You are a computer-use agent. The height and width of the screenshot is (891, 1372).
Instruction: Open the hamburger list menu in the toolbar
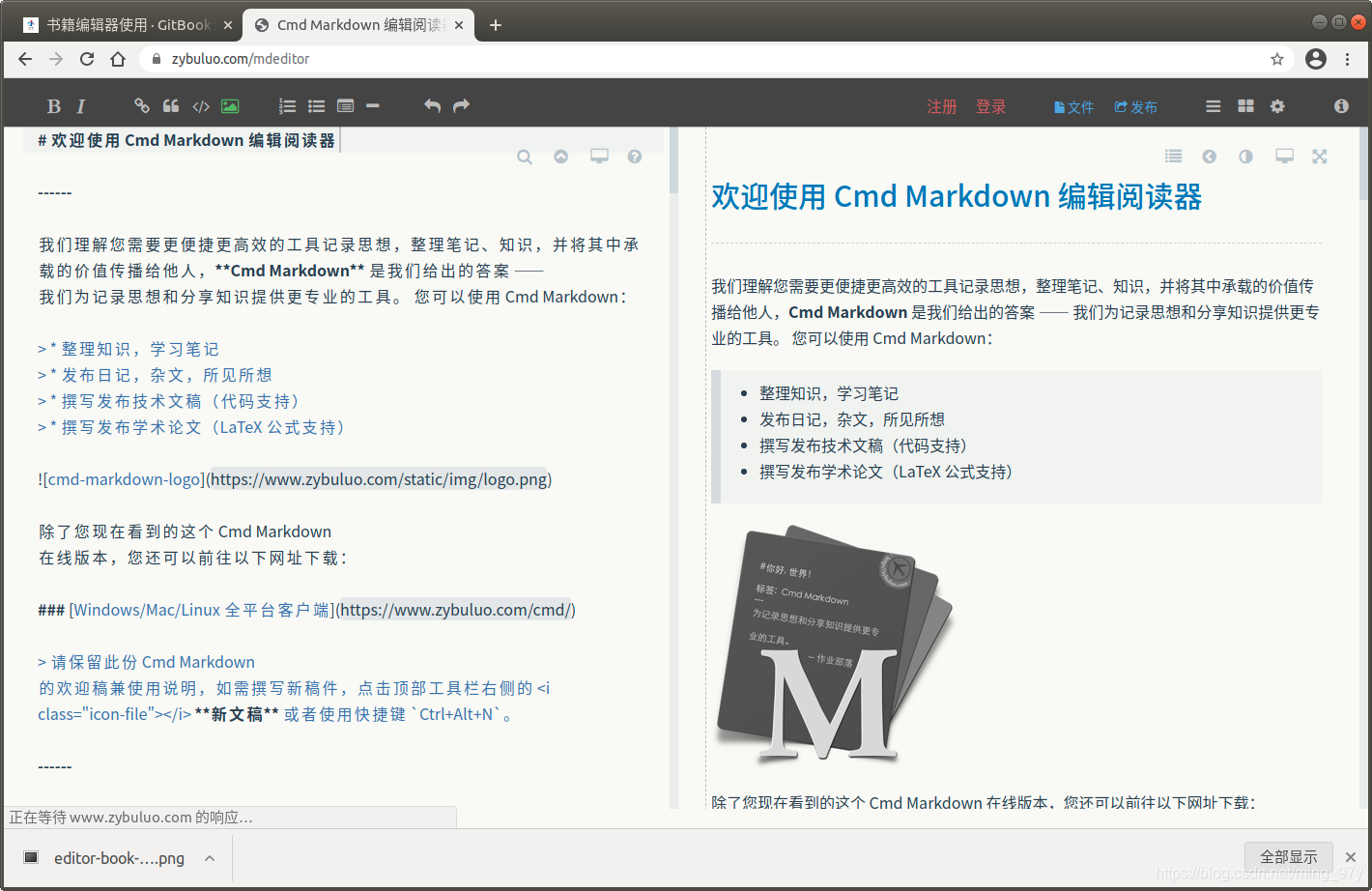pyautogui.click(x=1214, y=106)
